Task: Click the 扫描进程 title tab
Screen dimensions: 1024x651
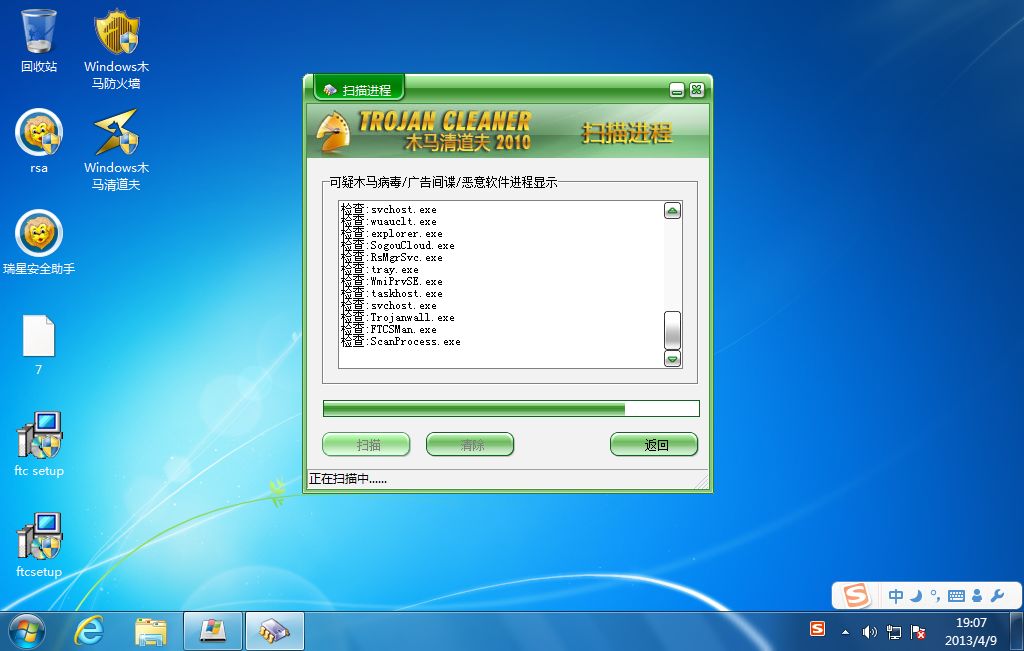Action: tap(359, 89)
